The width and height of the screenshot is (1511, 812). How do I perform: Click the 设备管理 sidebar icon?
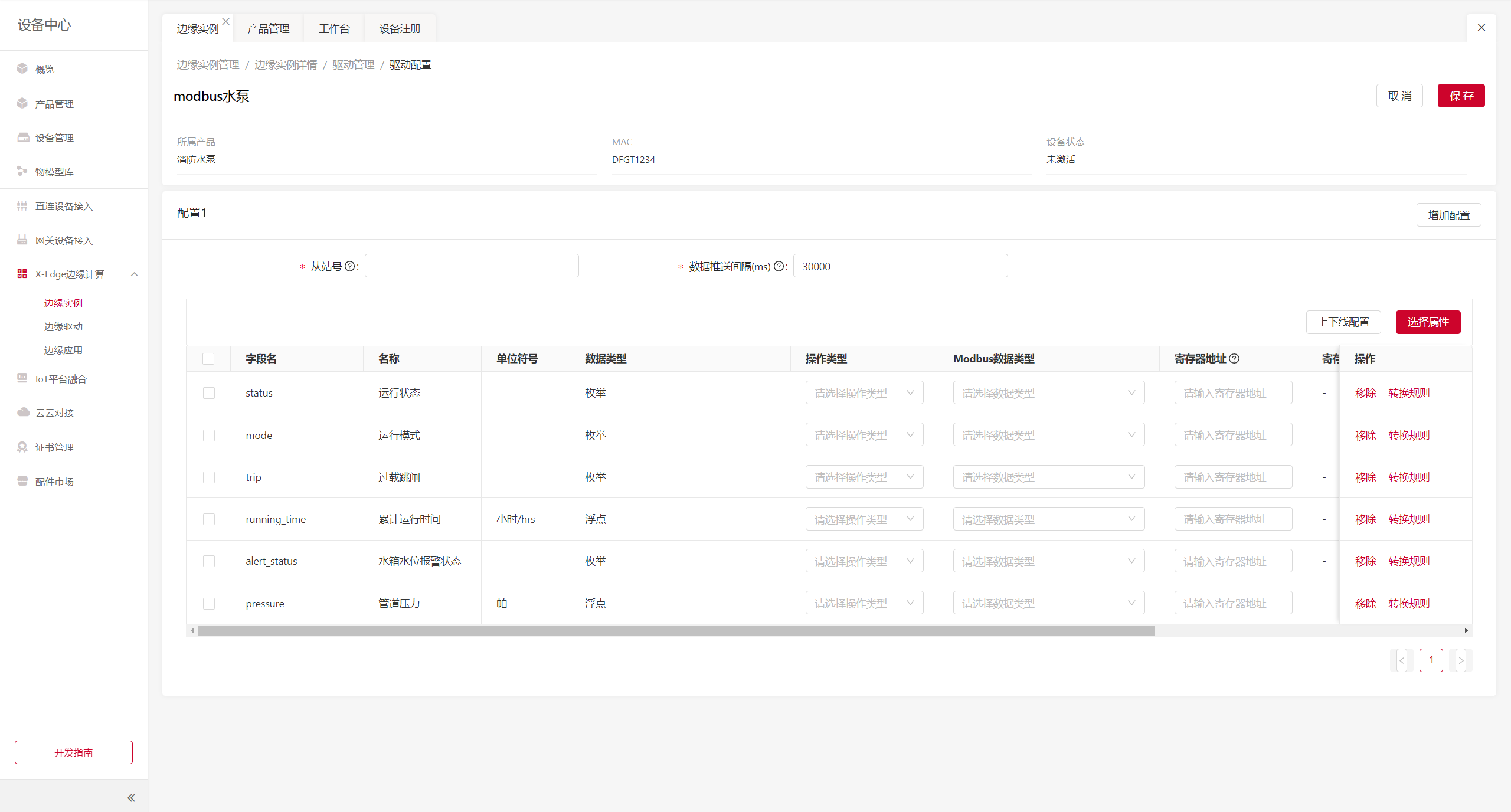pyautogui.click(x=22, y=137)
